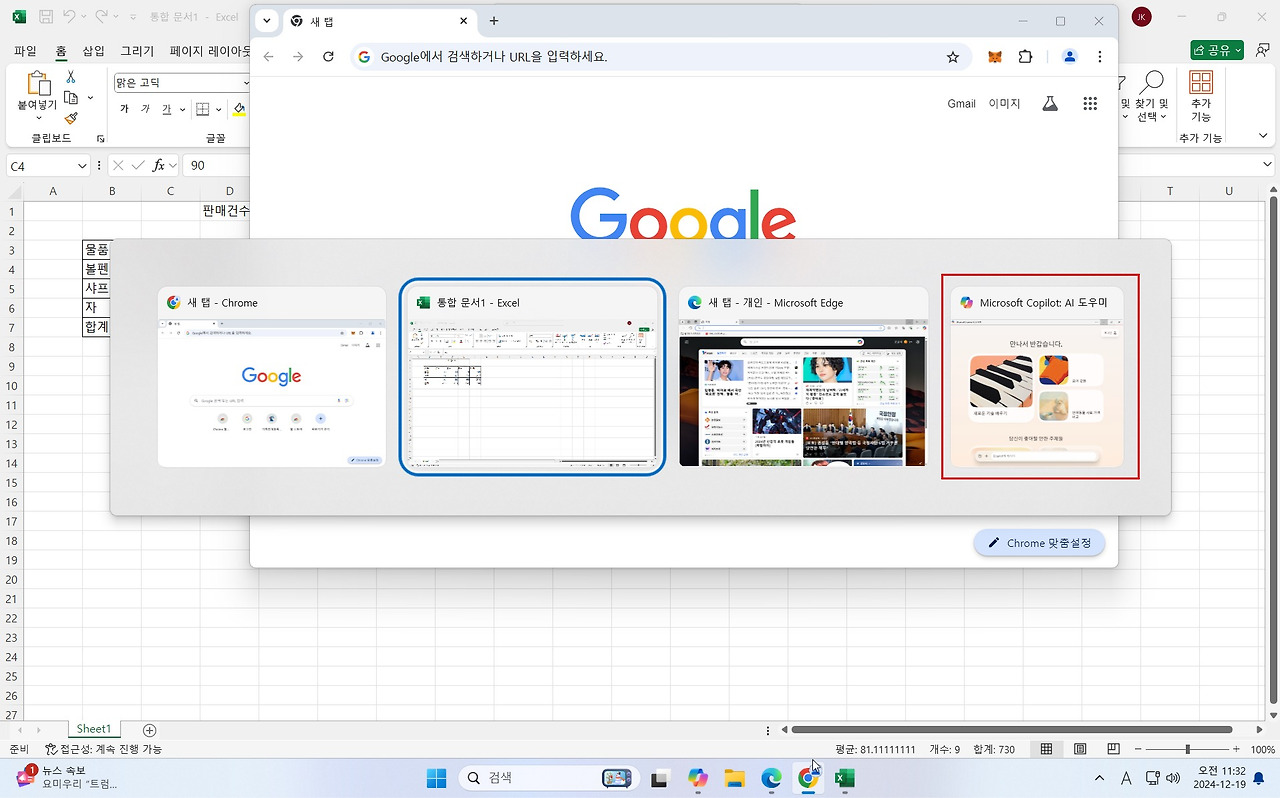1280x798 pixels.
Task: Open a new tab in Chrome
Action: [494, 21]
